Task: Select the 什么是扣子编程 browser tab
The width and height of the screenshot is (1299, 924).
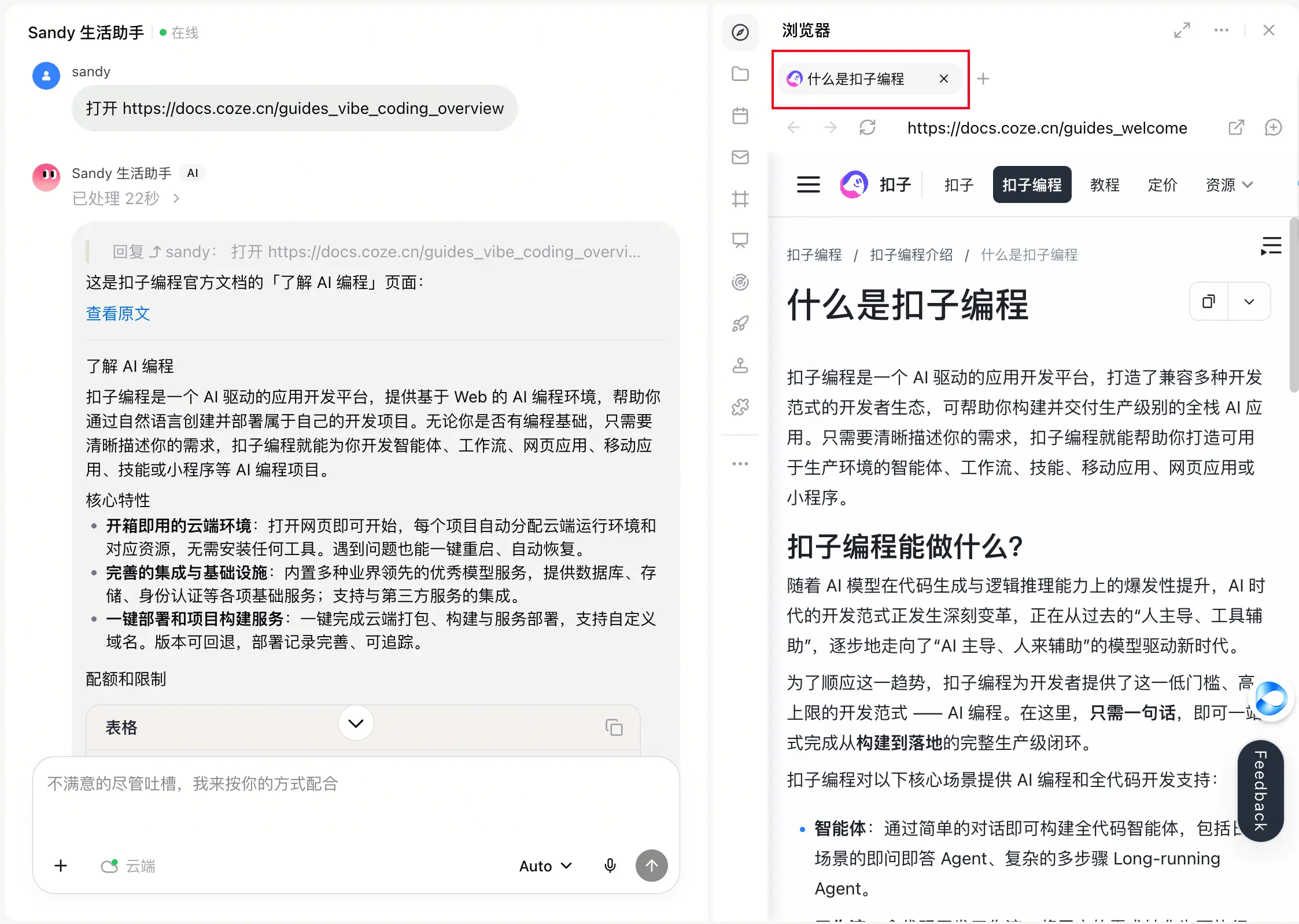Action: 870,79
